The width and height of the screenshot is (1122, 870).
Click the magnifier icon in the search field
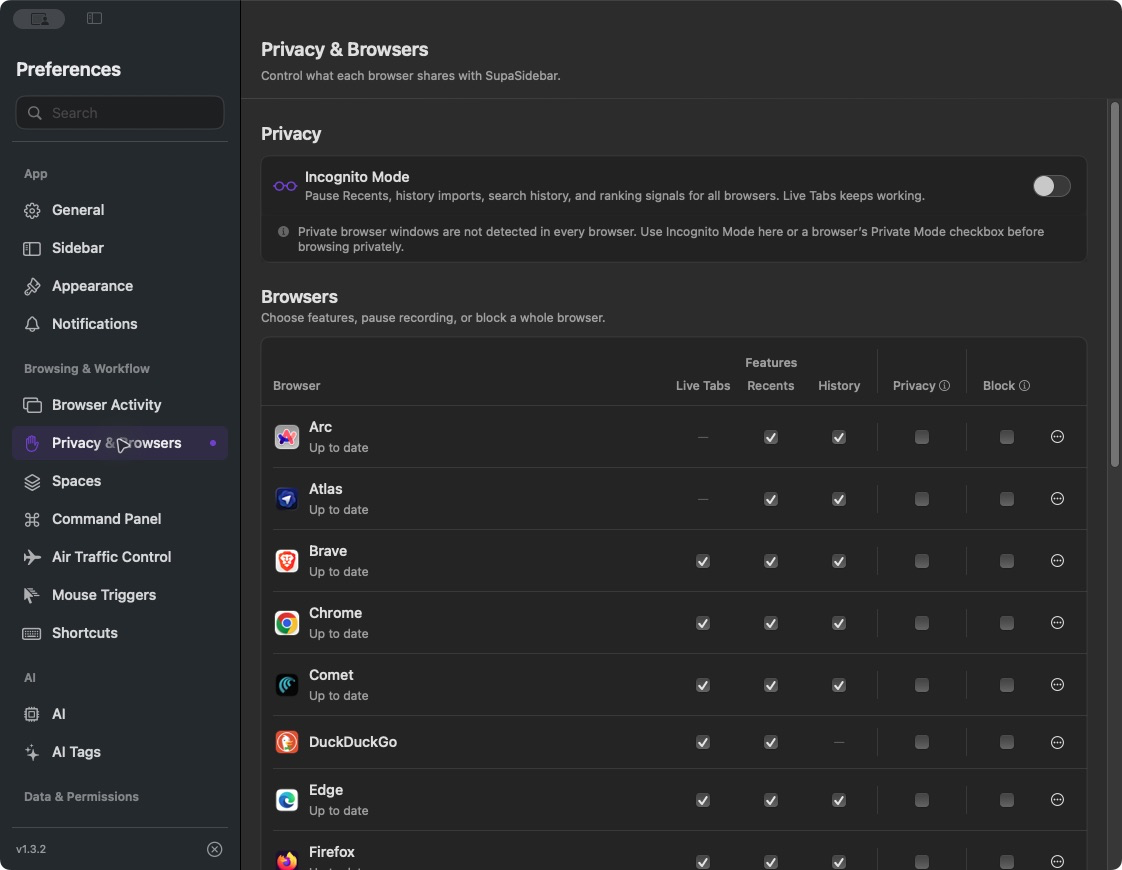tap(34, 113)
